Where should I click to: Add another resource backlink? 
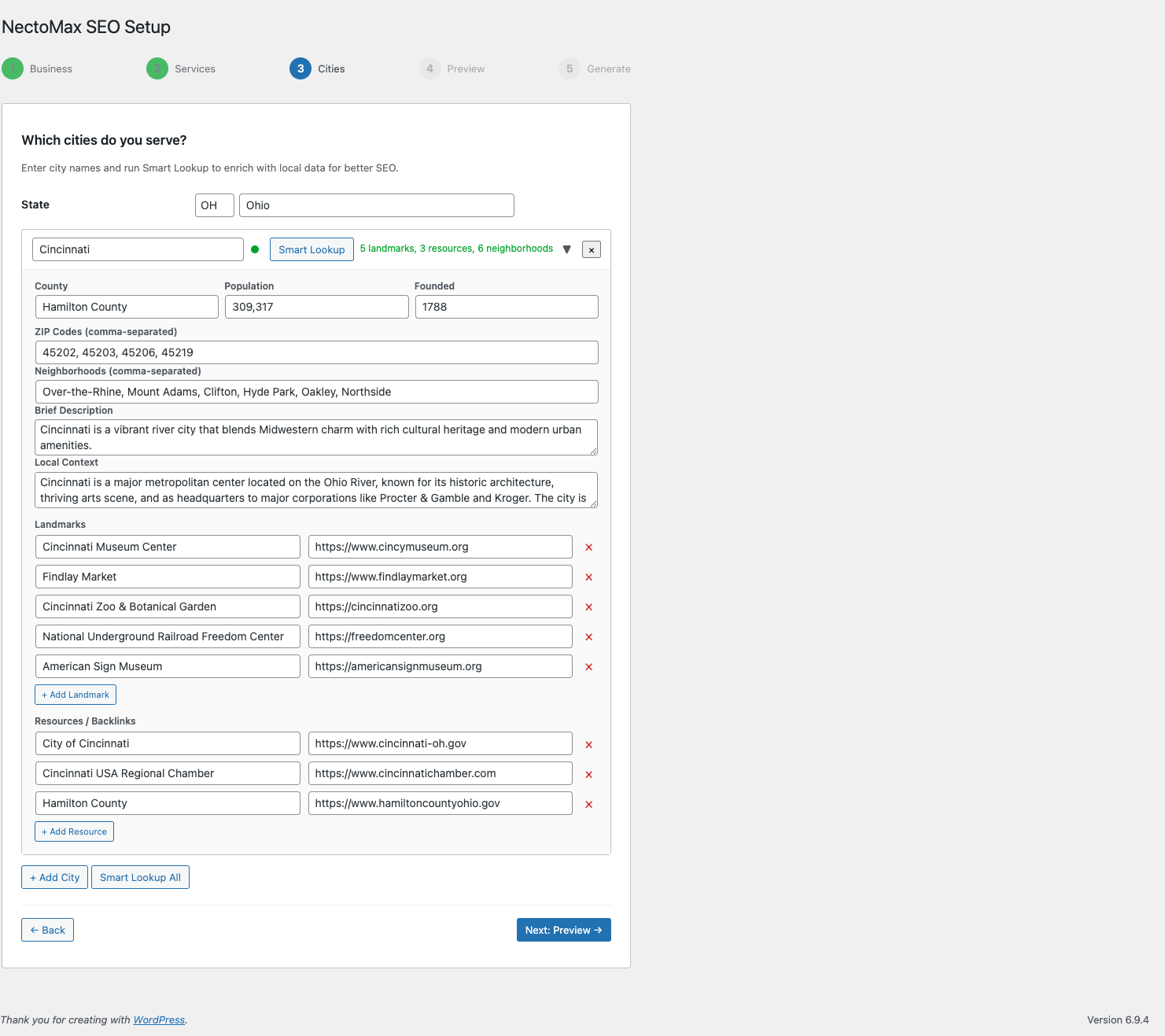[74, 831]
